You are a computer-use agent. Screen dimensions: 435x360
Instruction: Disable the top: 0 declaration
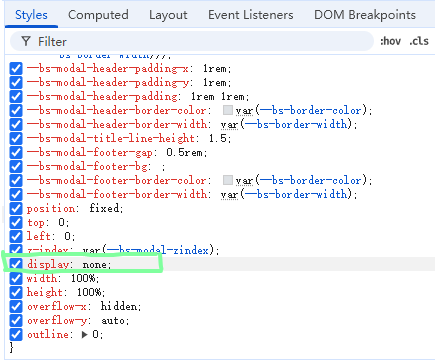[16, 223]
